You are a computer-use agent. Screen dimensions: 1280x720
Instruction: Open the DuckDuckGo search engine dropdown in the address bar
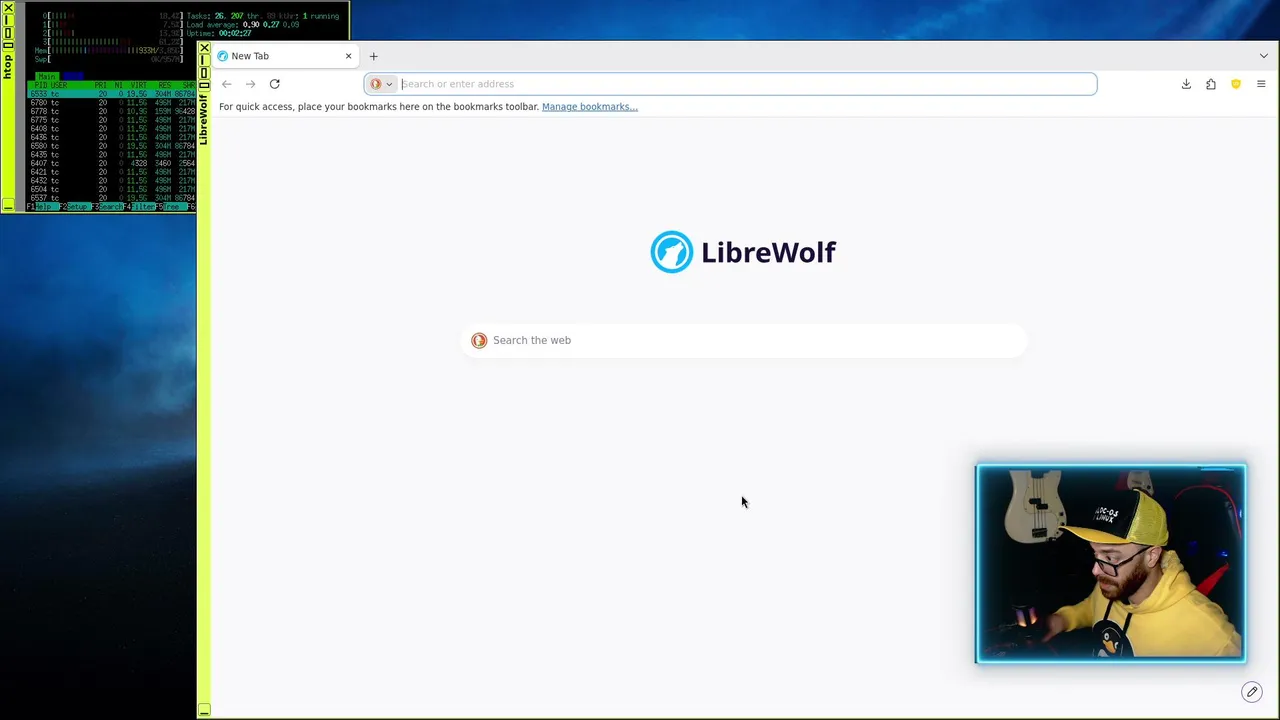381,84
